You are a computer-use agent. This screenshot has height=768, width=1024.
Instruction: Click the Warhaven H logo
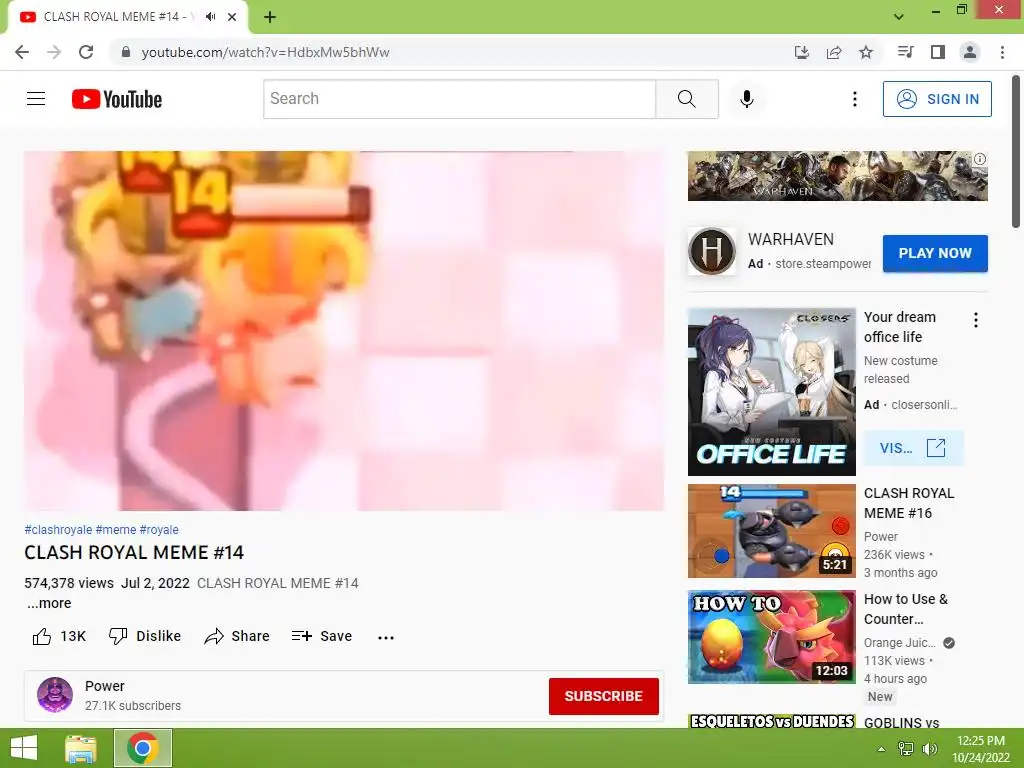pyautogui.click(x=712, y=251)
